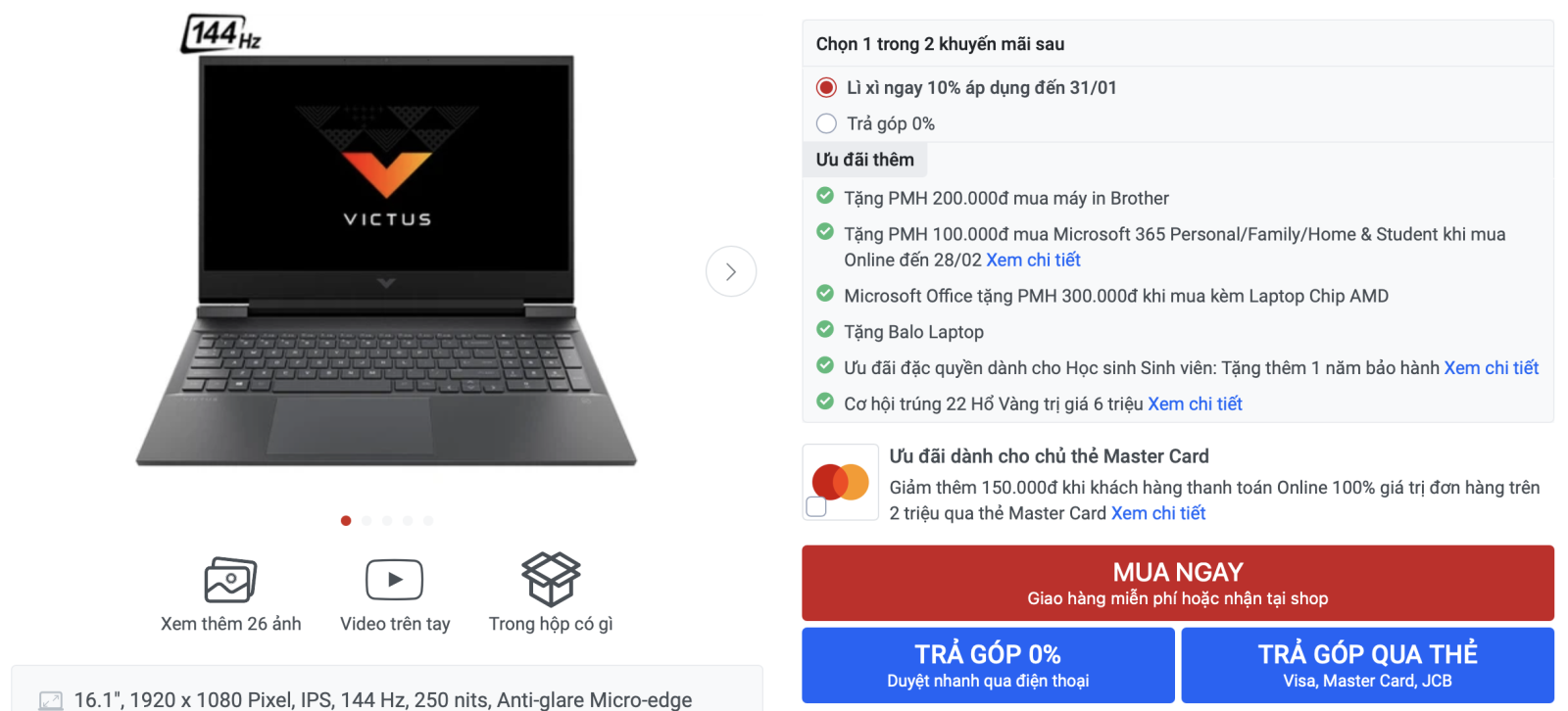The width and height of the screenshot is (1568, 711).
Task: Switch to the Ưu đãi thêm tab
Action: [864, 160]
